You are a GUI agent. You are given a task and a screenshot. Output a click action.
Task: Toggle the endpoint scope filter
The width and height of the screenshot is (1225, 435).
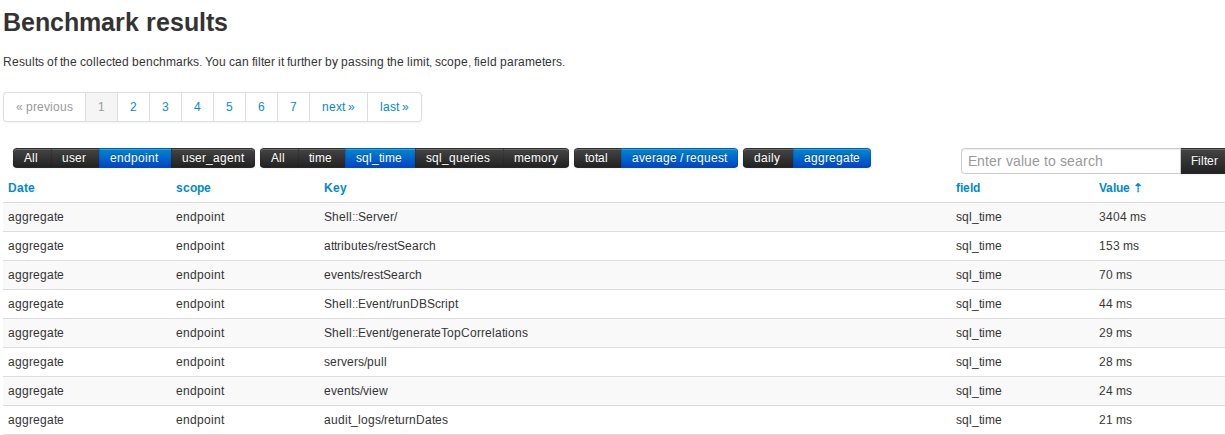tap(134, 158)
